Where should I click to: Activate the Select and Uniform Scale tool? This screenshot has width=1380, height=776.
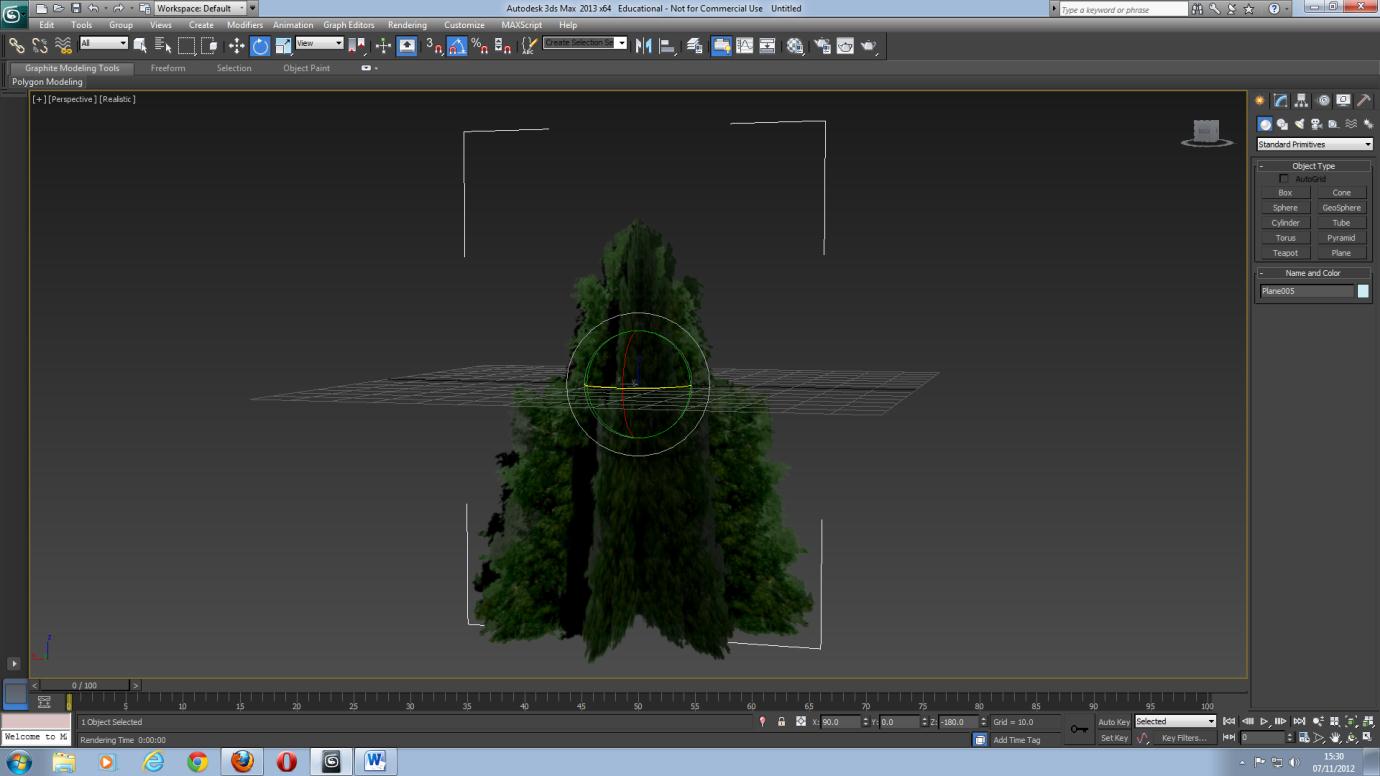click(281, 45)
